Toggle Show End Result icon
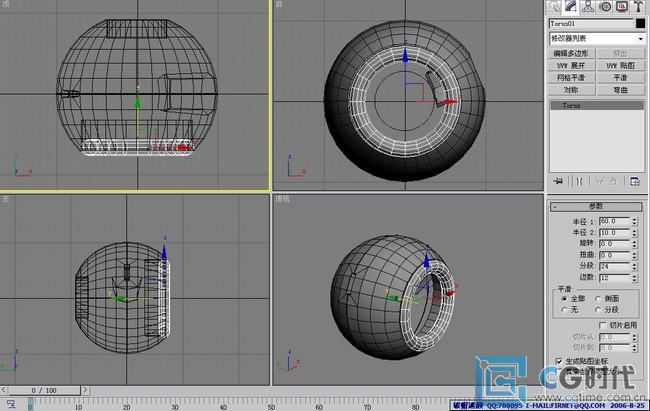 pyautogui.click(x=579, y=181)
